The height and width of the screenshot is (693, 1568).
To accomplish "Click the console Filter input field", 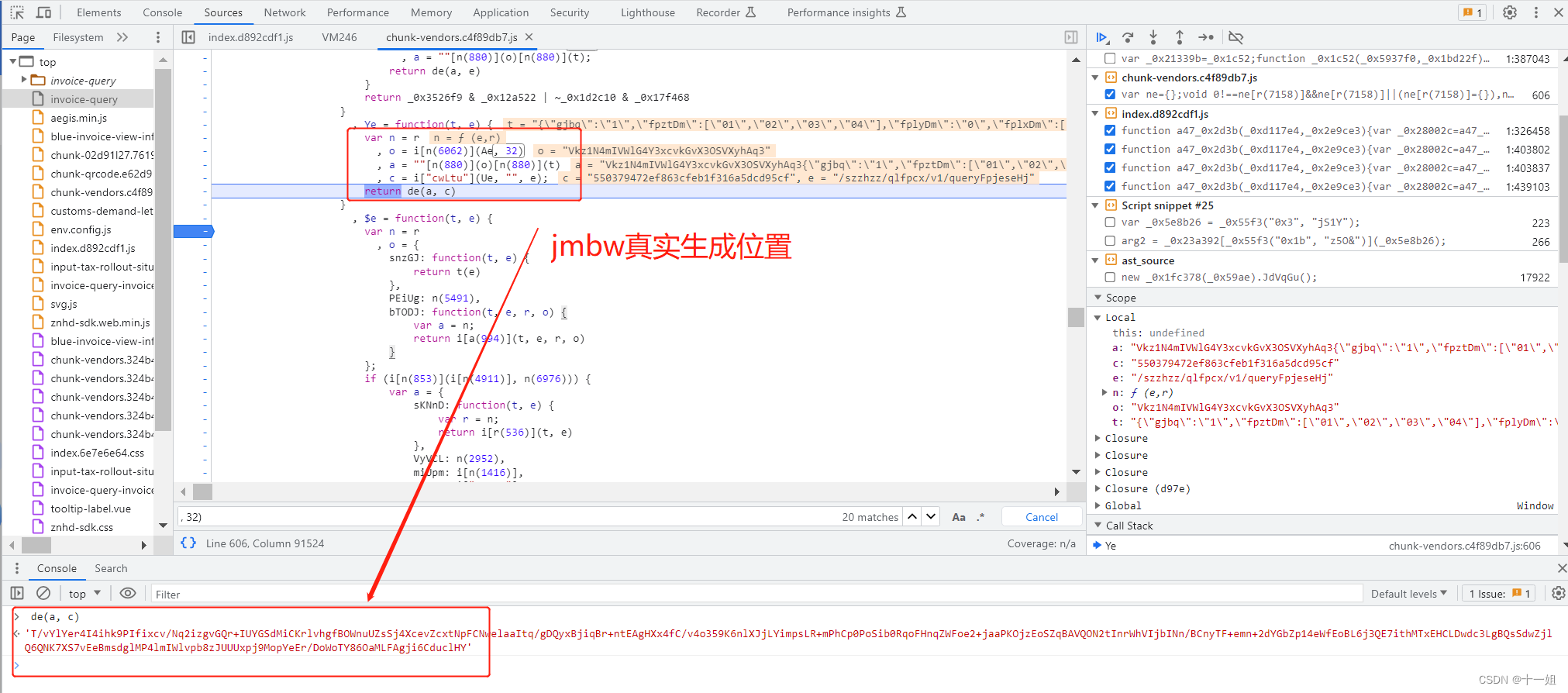I will tap(756, 594).
